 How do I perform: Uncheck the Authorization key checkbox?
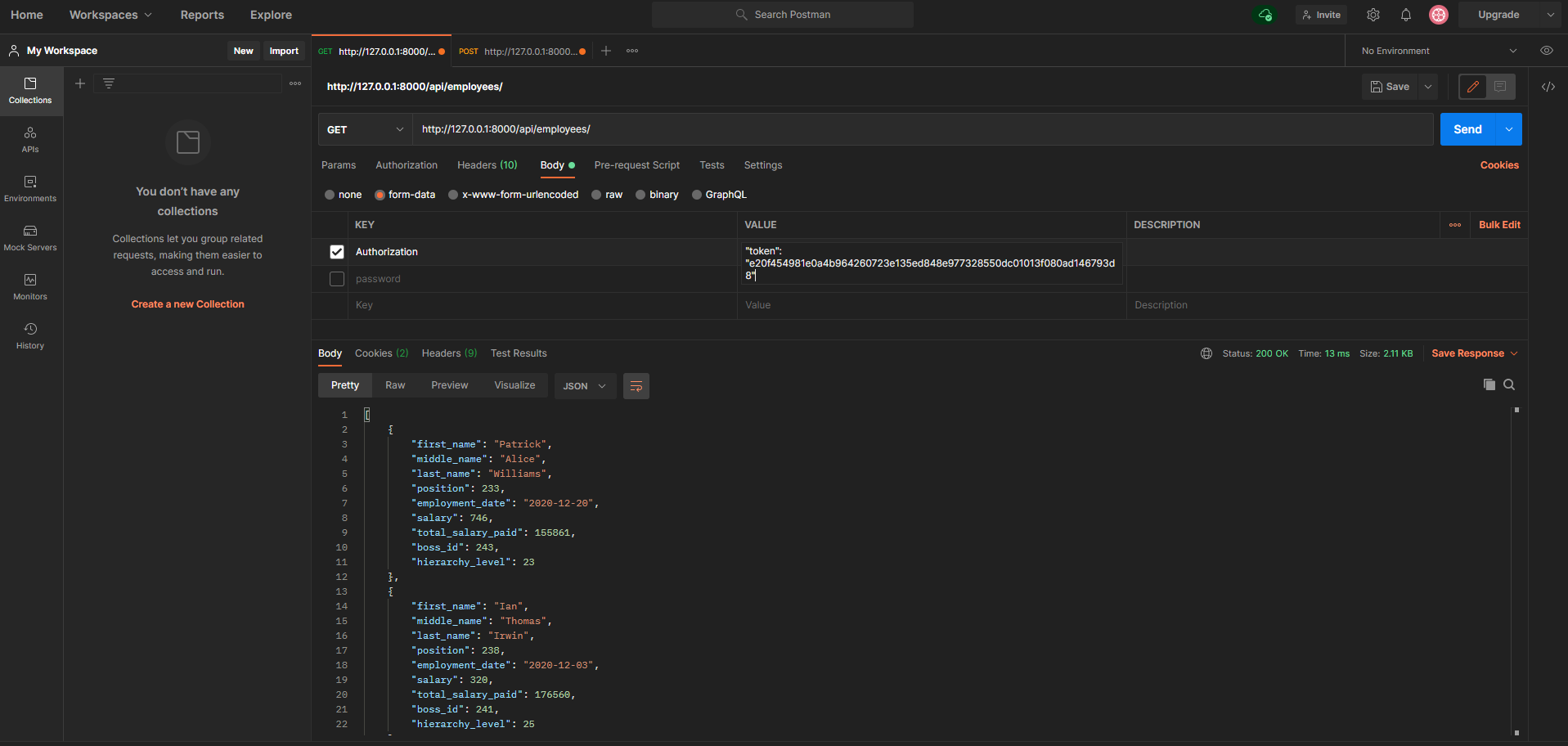click(337, 252)
